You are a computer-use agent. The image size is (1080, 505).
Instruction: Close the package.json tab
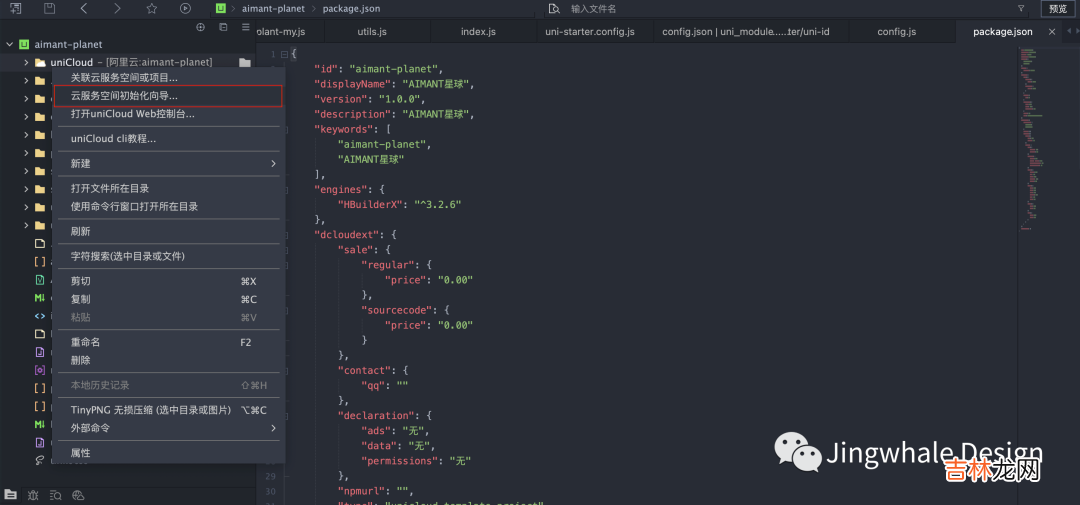coord(1051,32)
